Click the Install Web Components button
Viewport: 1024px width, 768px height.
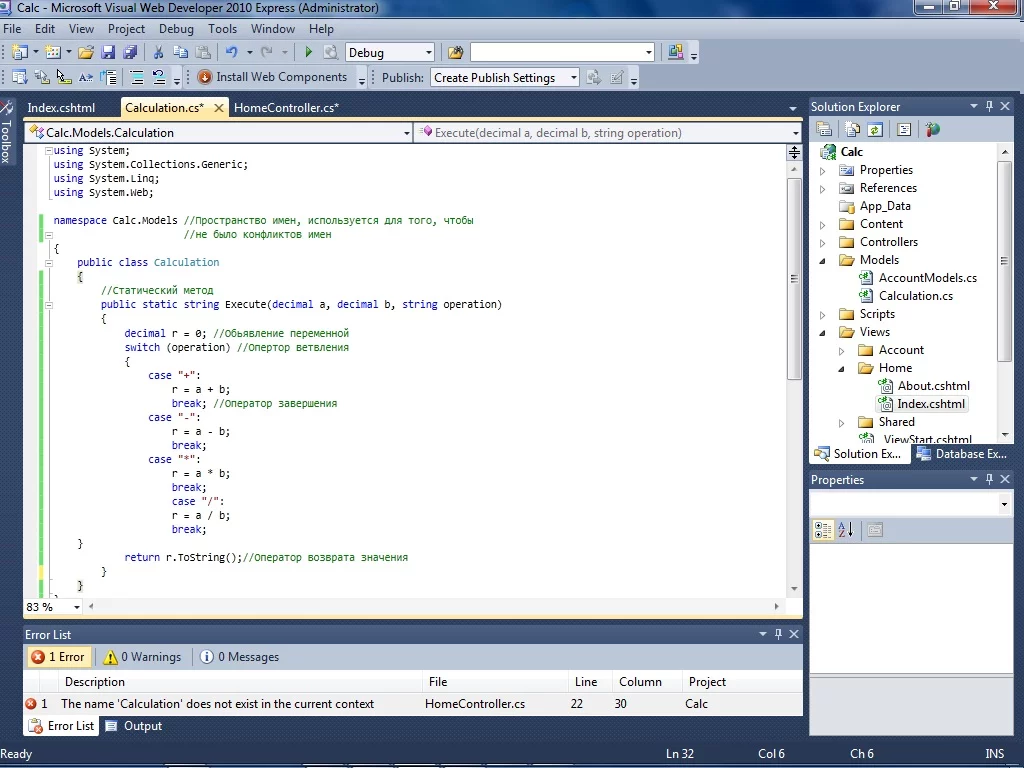273,77
